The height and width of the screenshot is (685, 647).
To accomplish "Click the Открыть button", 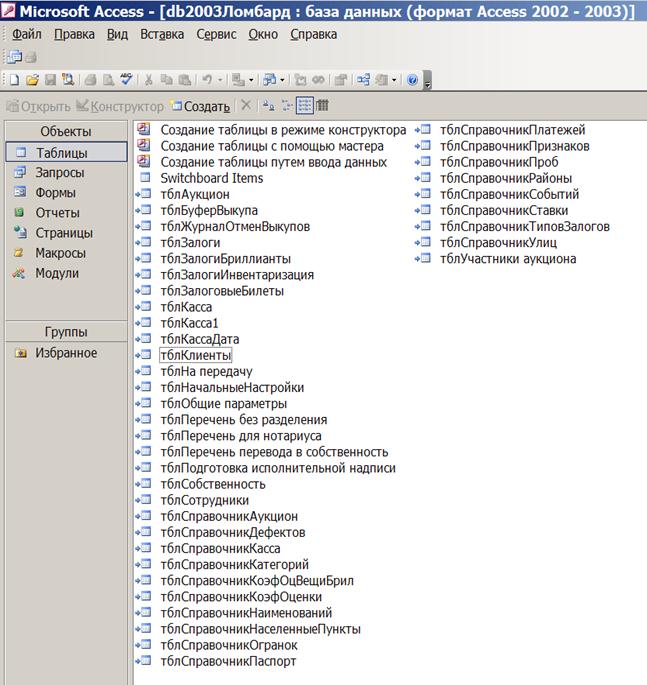I will pos(38,106).
